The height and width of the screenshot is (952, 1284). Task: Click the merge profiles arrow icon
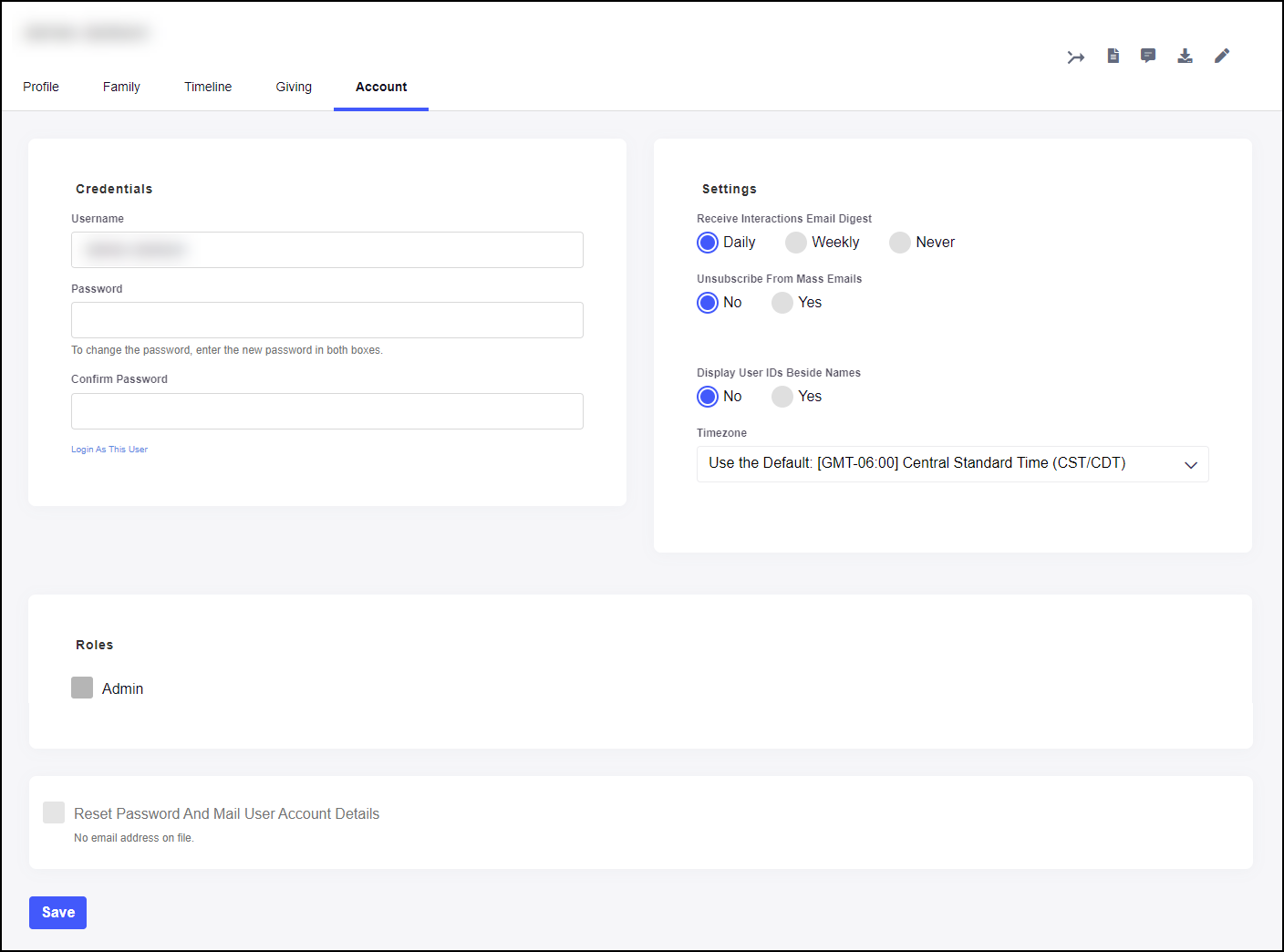point(1076,57)
